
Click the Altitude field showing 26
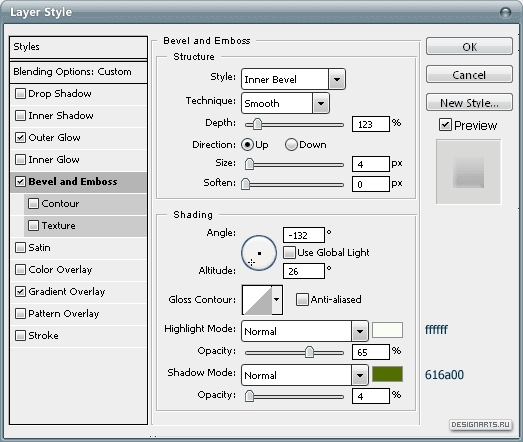pyautogui.click(x=304, y=271)
